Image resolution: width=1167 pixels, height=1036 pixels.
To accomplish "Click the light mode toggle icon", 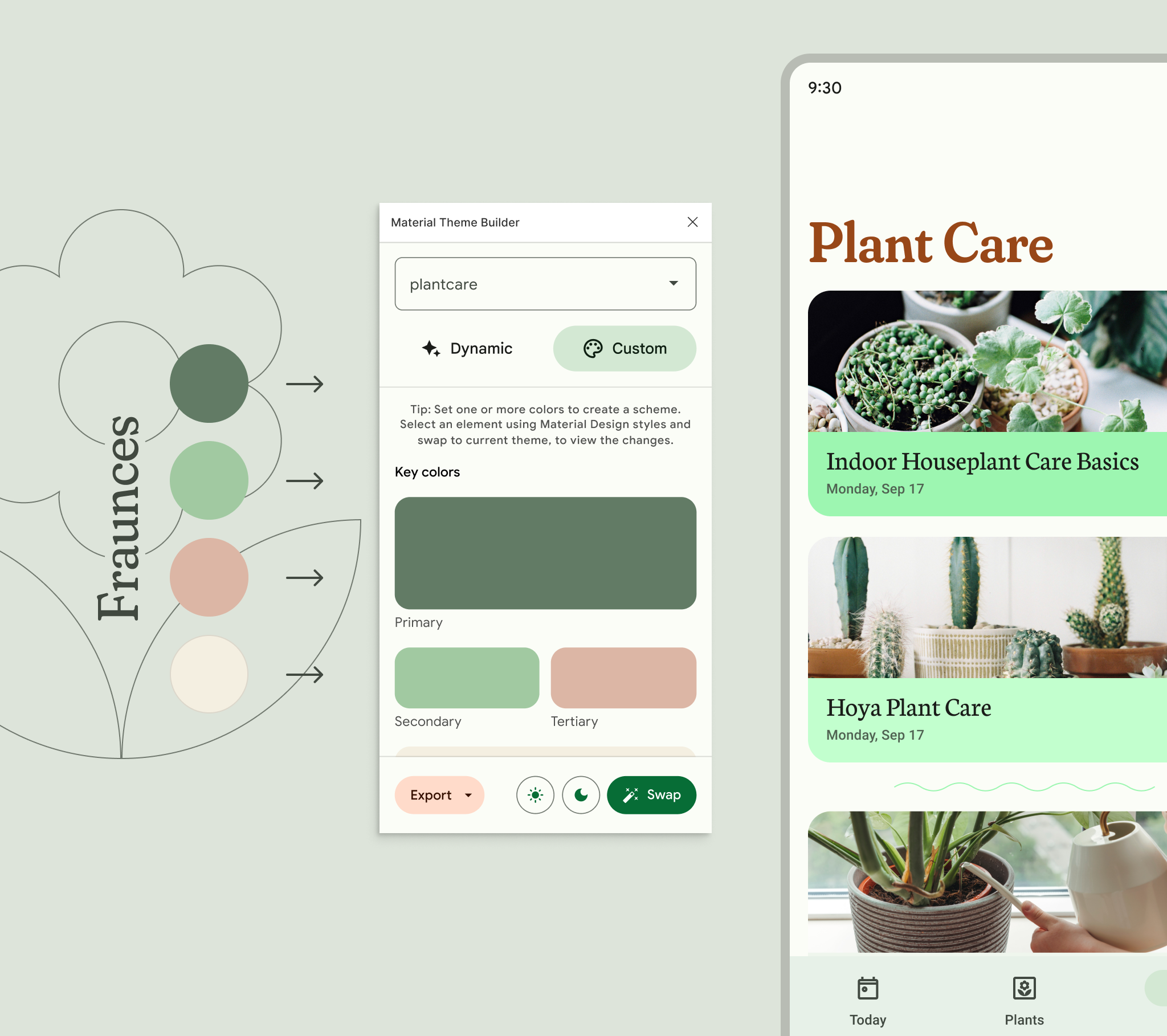I will pyautogui.click(x=535, y=794).
